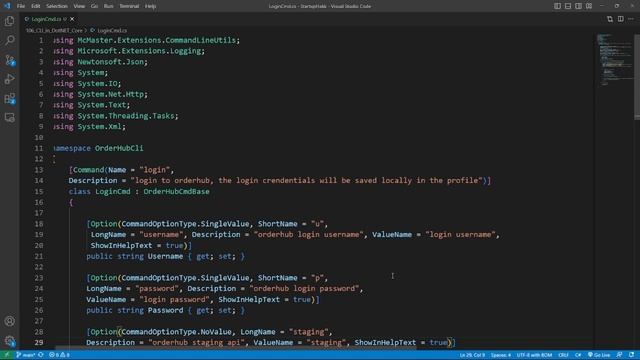Click the Open Changes icon in editor toolbar

610,19
